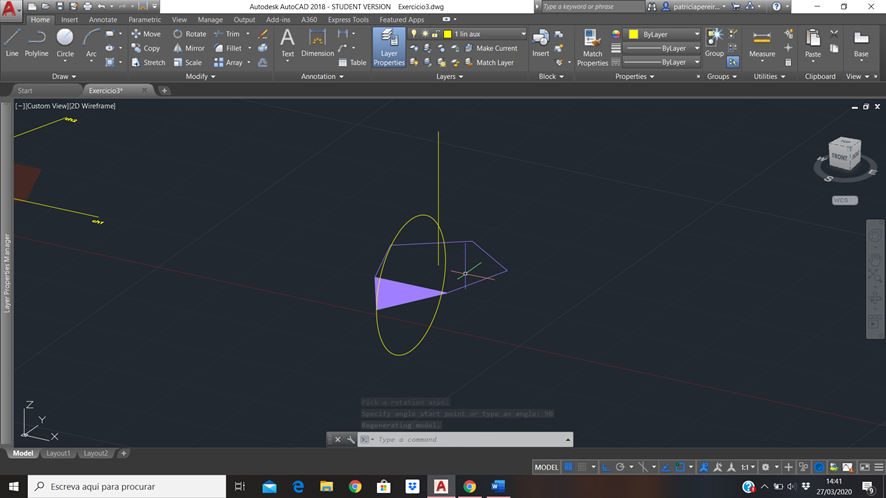
Task: Click the Insert block tool
Action: pyautogui.click(x=540, y=43)
